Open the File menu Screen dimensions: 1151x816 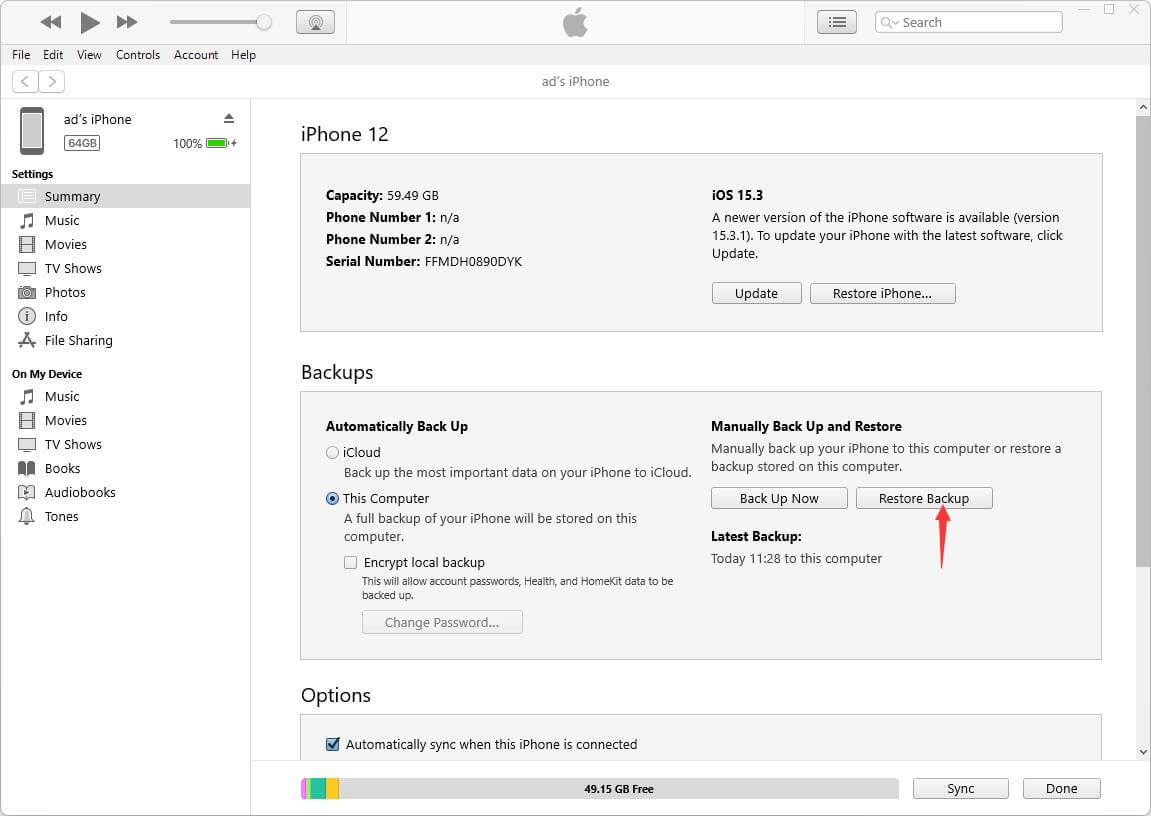coord(21,55)
